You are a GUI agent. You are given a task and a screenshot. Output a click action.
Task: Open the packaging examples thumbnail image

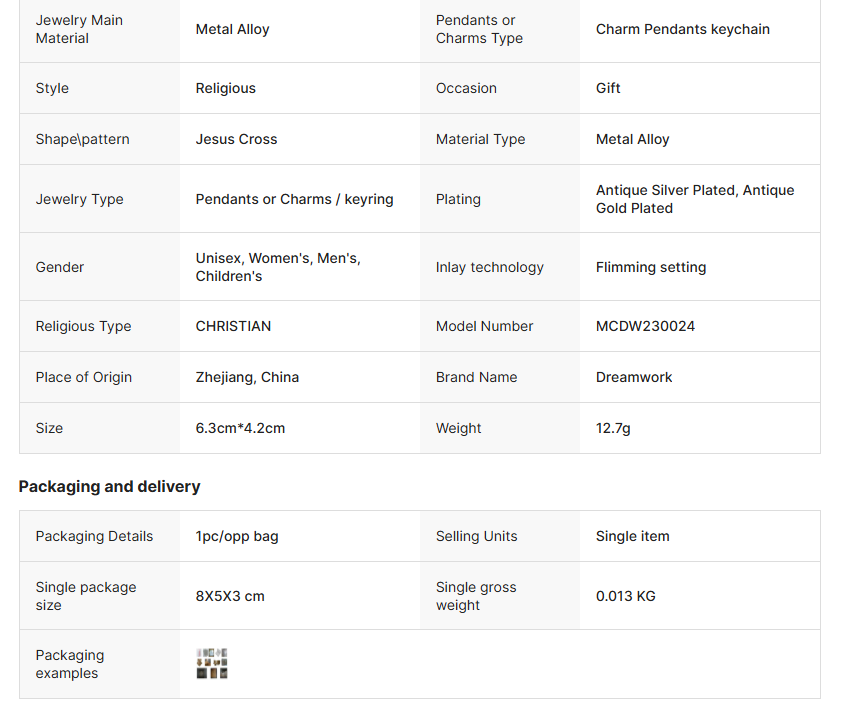coord(212,664)
